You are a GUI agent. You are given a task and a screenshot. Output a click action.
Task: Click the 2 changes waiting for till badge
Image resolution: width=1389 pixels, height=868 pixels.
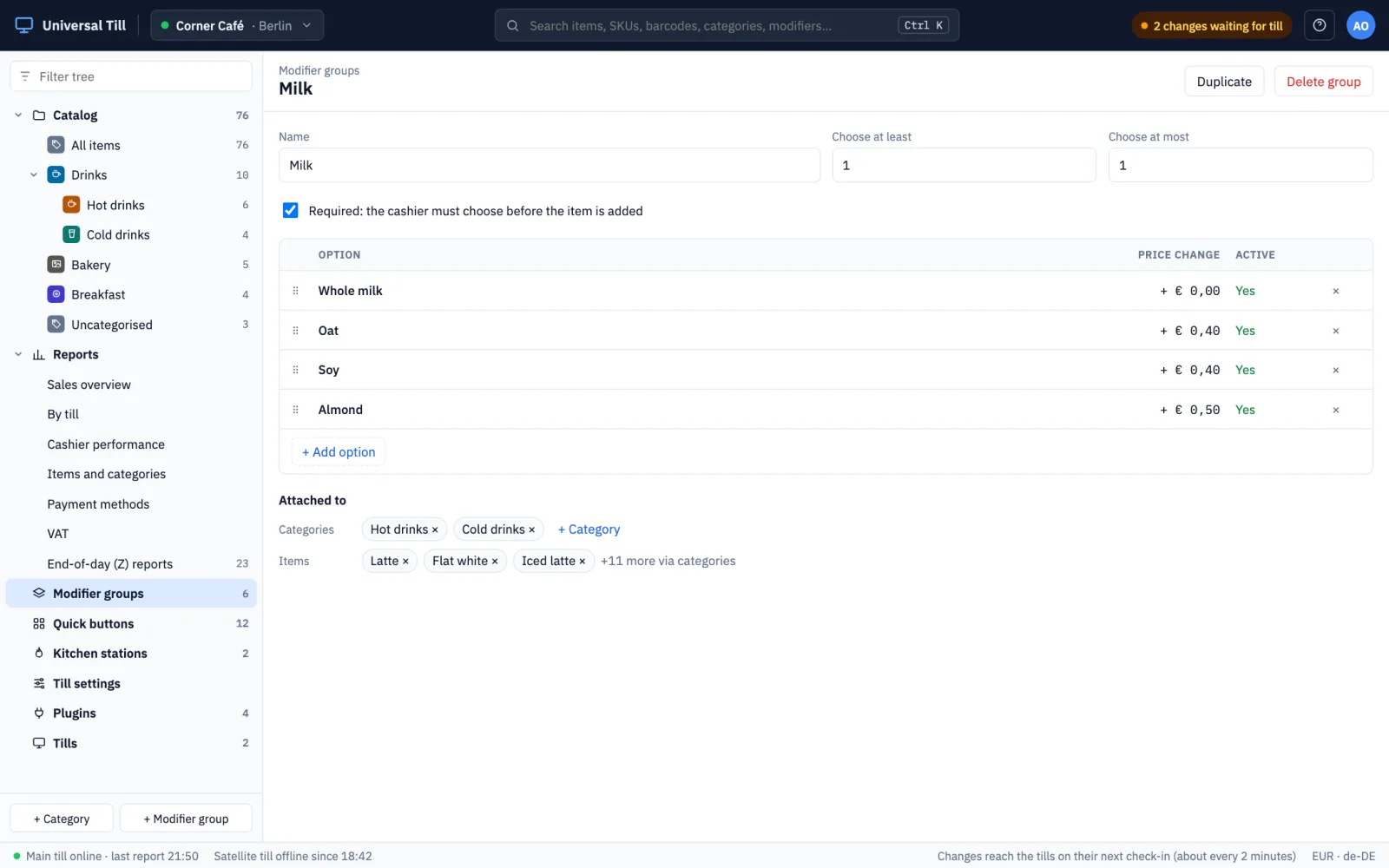click(1212, 26)
